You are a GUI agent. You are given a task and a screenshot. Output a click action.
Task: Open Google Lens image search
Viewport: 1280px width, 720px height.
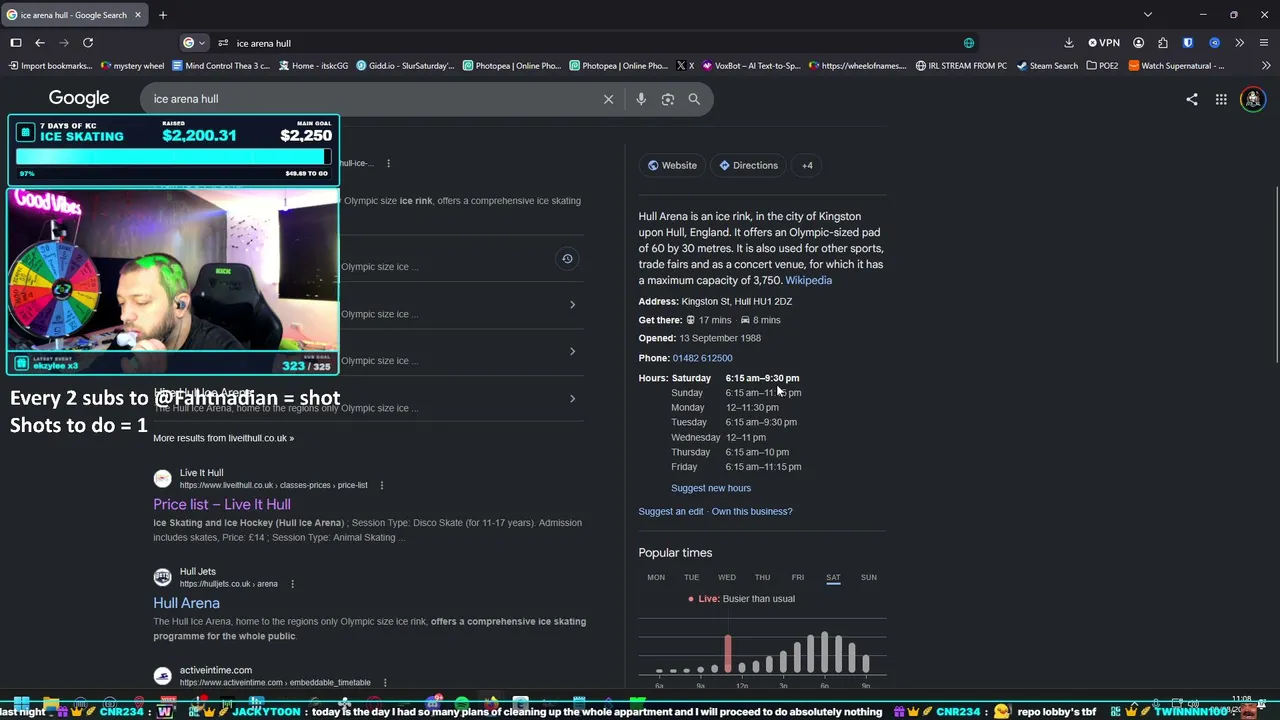point(668,99)
